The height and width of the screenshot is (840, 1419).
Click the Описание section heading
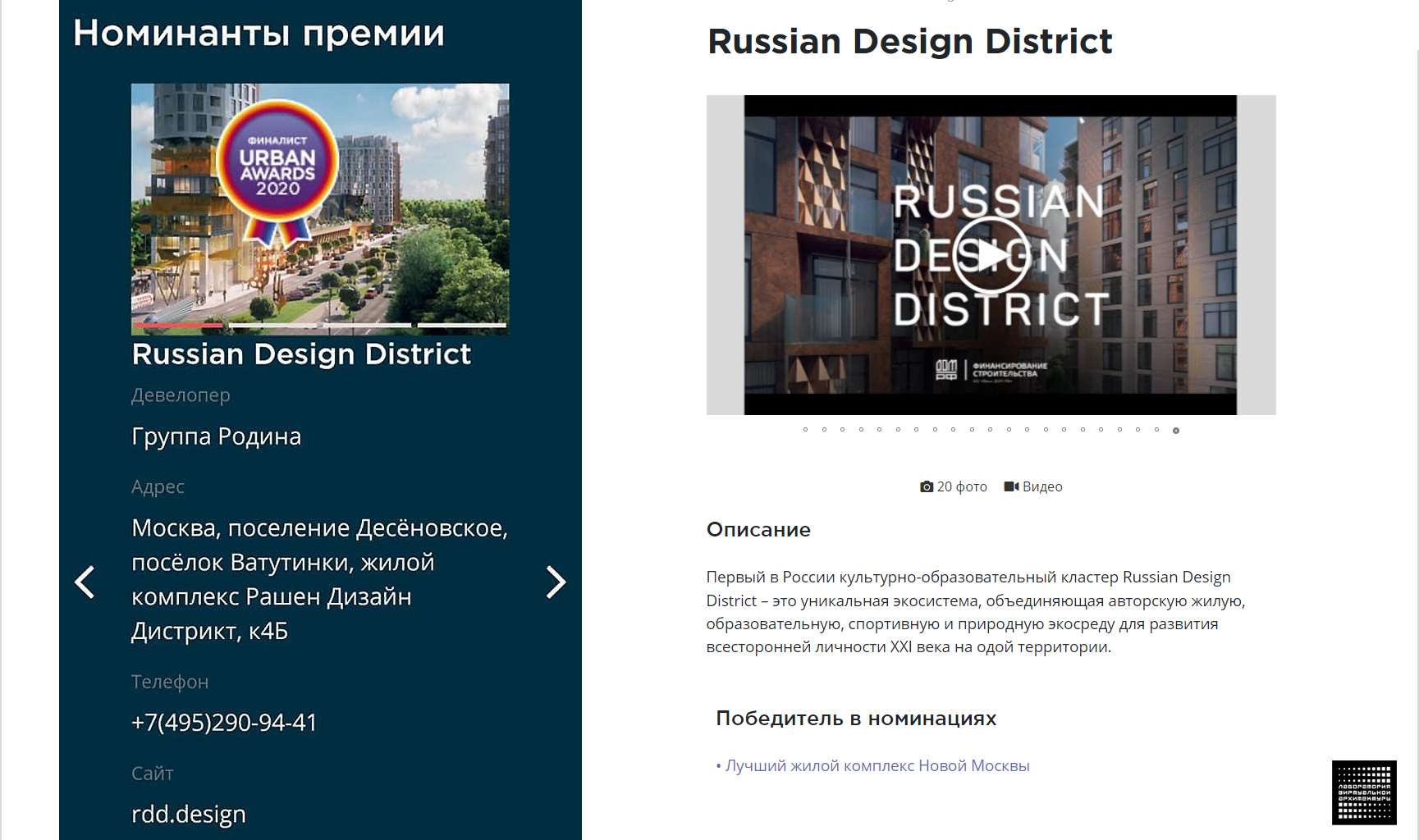[758, 530]
